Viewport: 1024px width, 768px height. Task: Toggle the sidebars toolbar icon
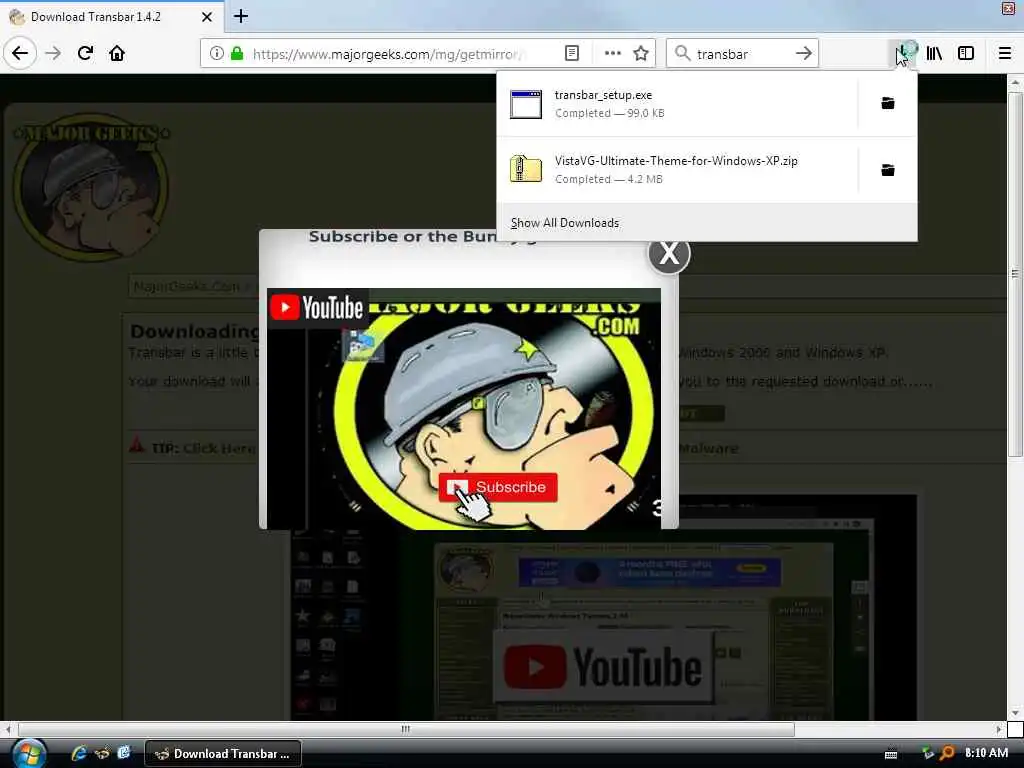(x=966, y=54)
